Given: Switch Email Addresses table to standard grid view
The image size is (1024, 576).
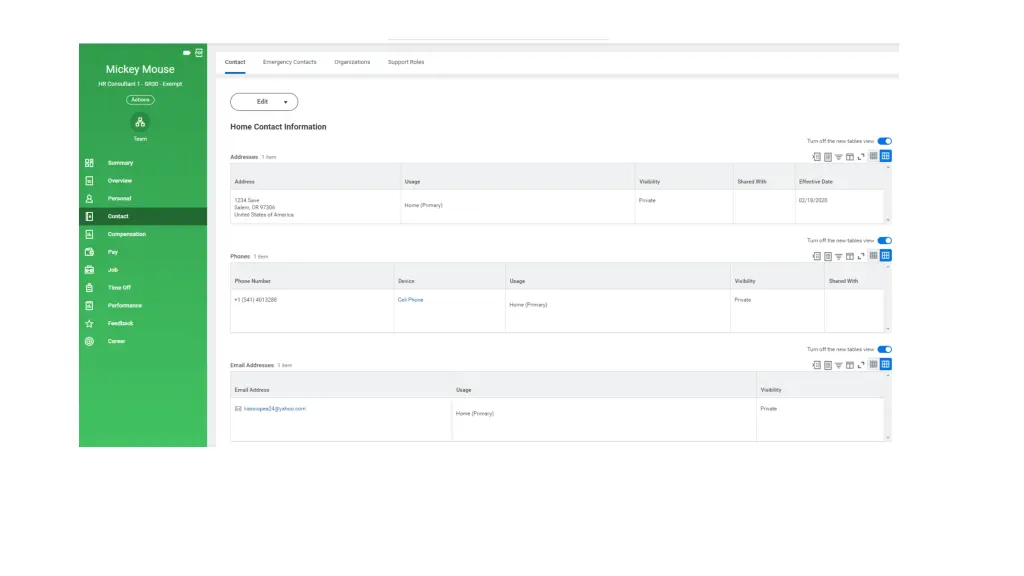Looking at the screenshot, I should point(886,364).
